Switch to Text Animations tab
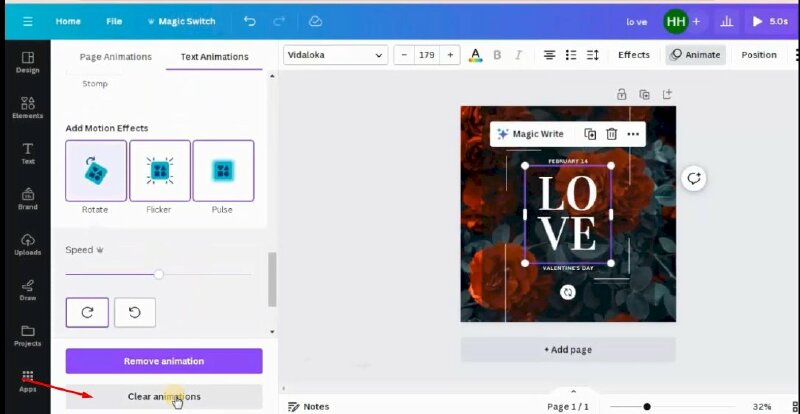This screenshot has height=414, width=800. [214, 57]
